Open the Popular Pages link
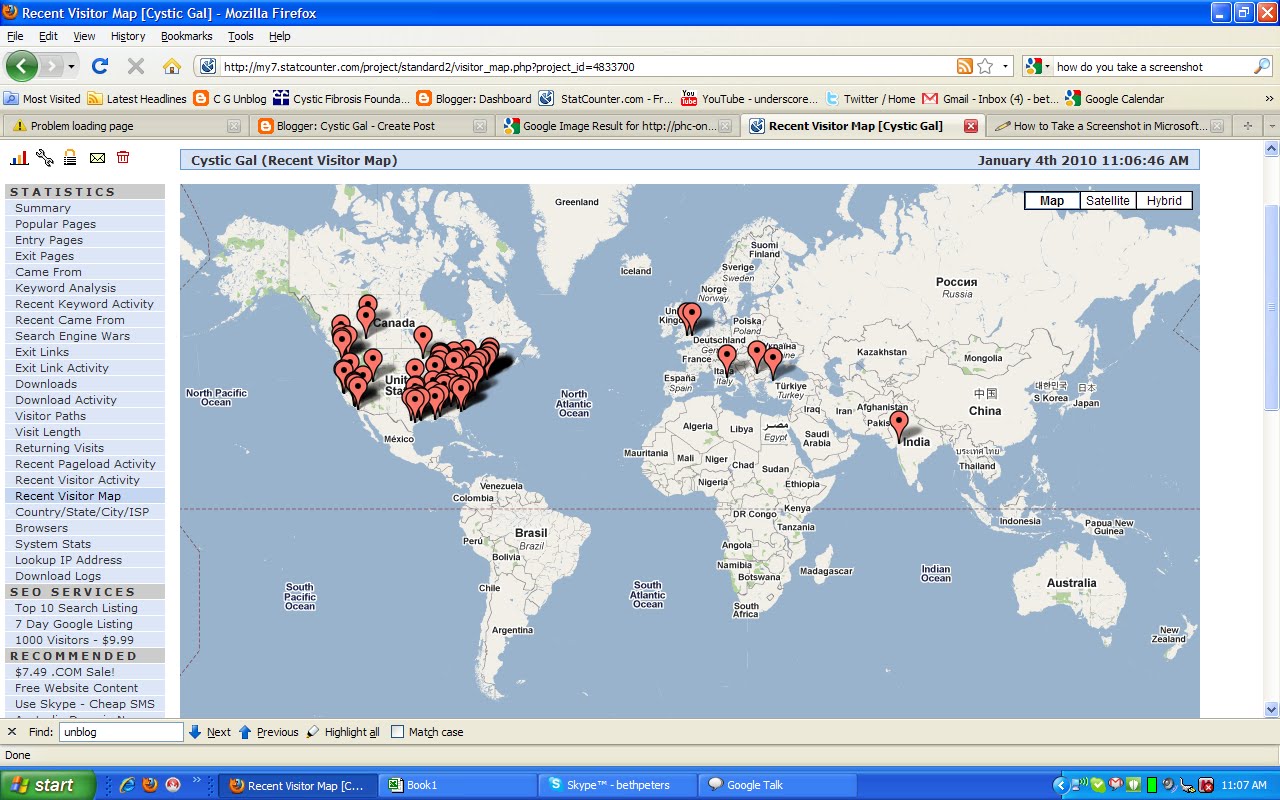 56,224
